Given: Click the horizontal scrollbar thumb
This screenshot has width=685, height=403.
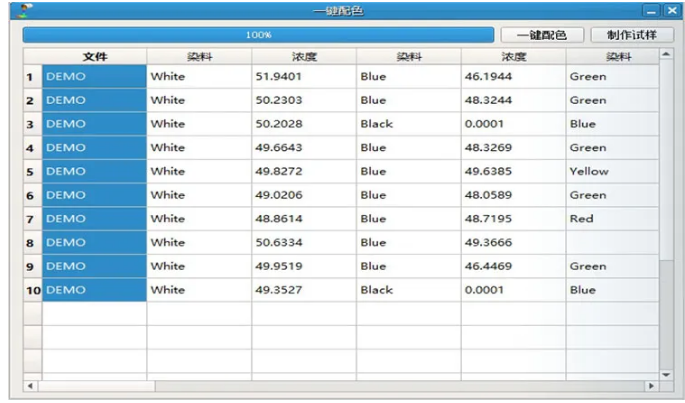Looking at the screenshot, I should pyautogui.click(x=97, y=386).
